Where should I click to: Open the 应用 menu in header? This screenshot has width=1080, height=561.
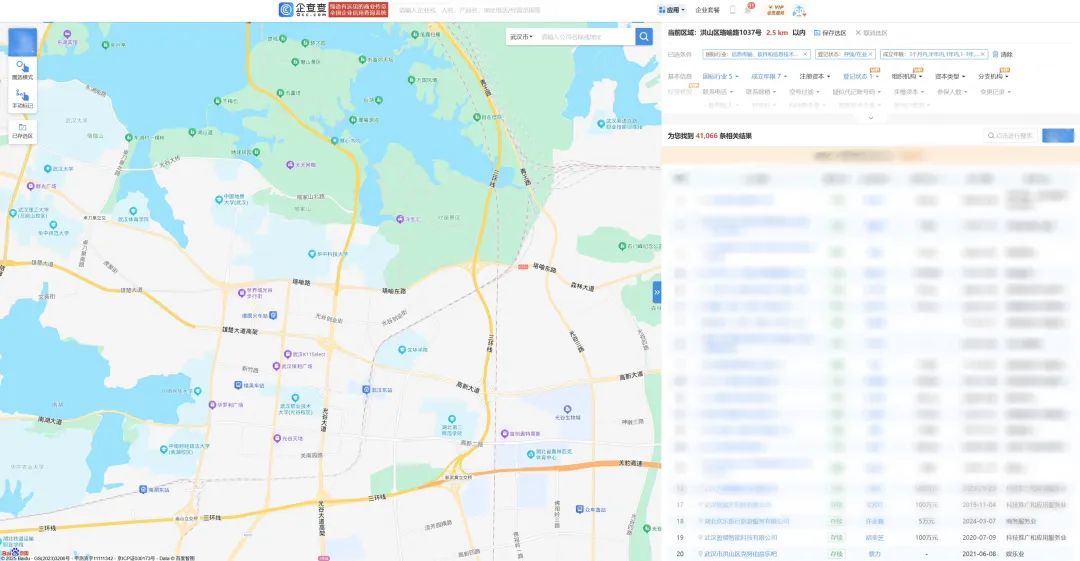coord(672,10)
